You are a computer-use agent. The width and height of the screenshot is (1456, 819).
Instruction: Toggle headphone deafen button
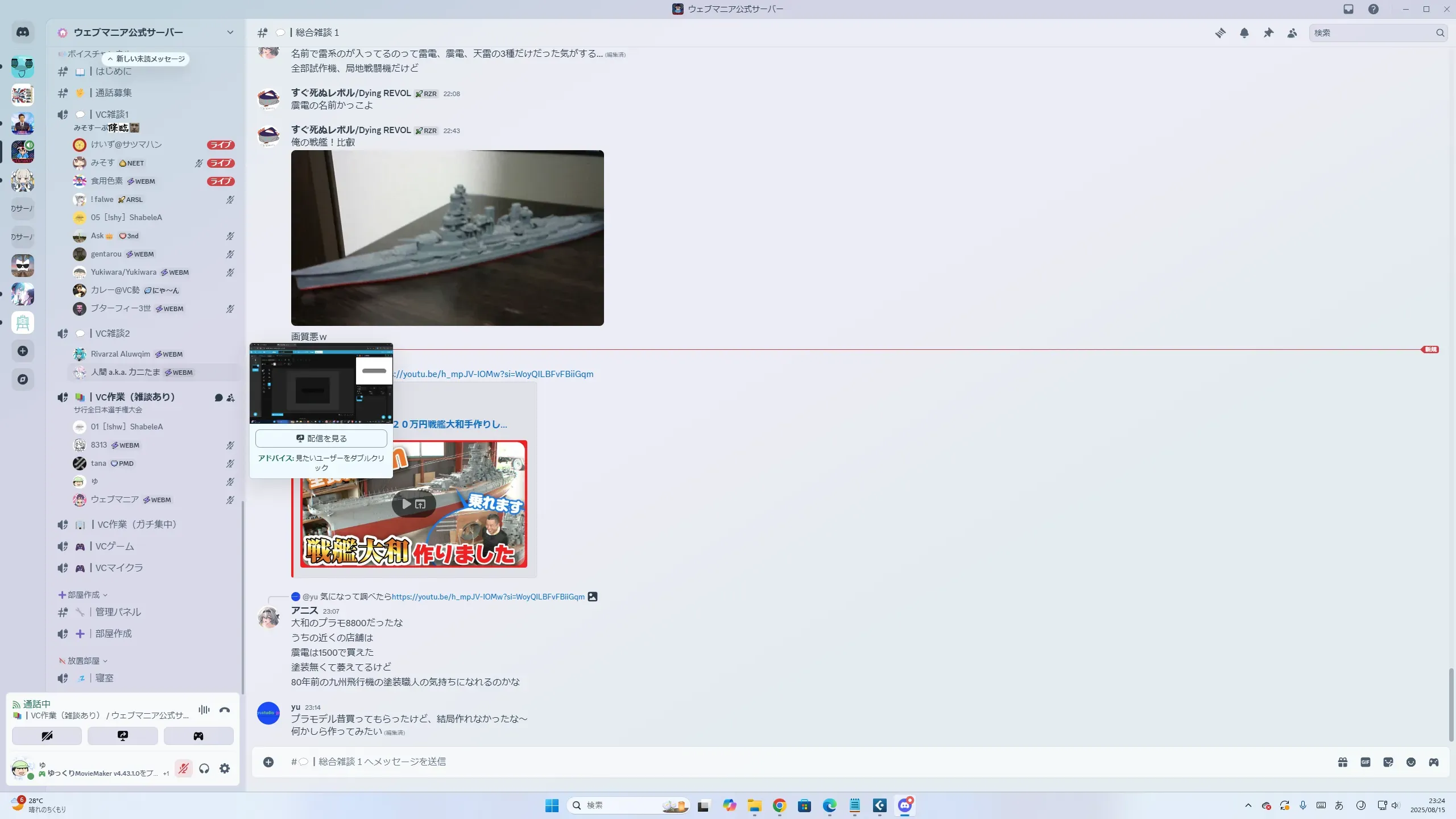coord(204,768)
